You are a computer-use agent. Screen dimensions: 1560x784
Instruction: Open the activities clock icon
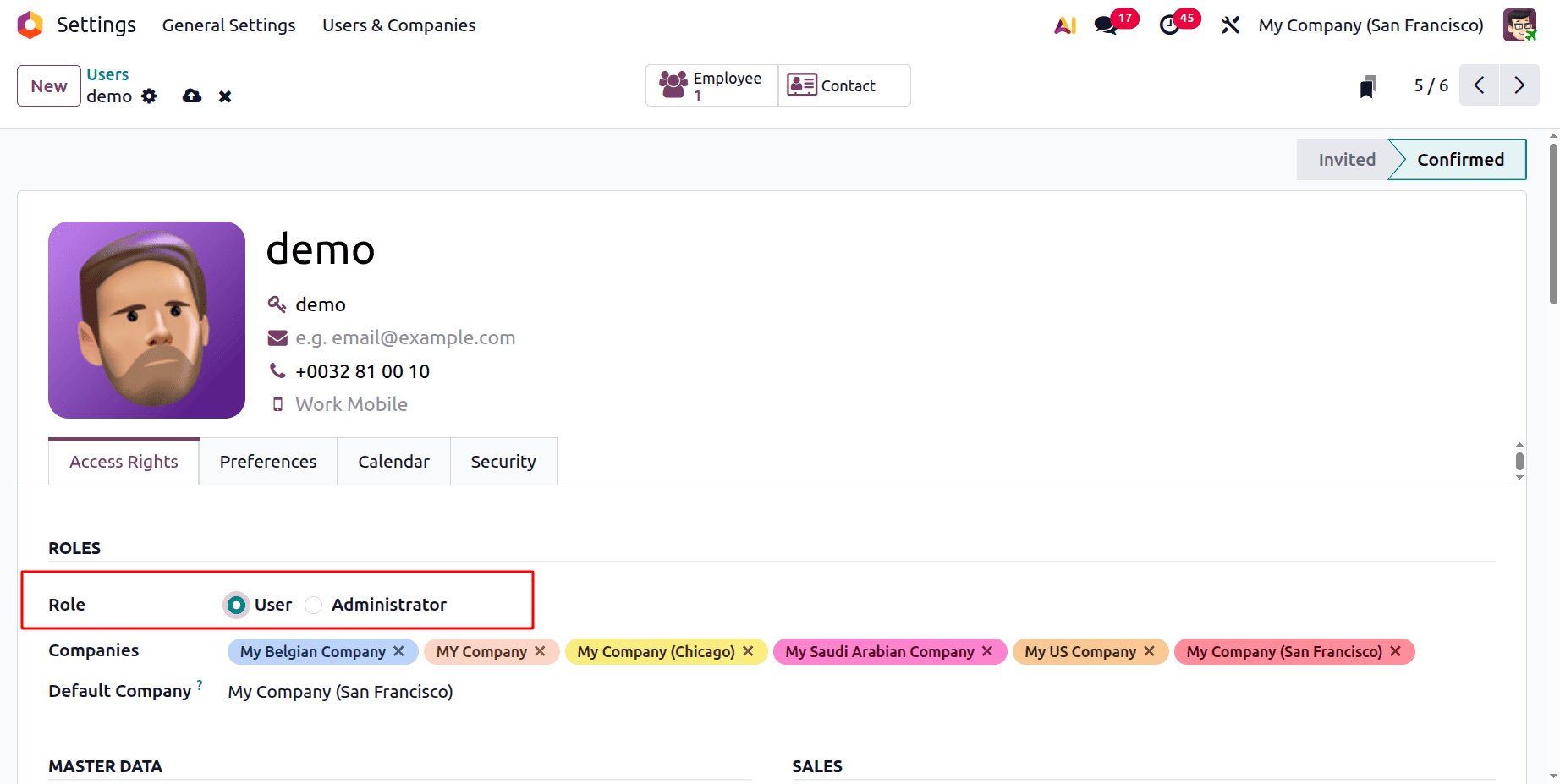click(x=1169, y=25)
